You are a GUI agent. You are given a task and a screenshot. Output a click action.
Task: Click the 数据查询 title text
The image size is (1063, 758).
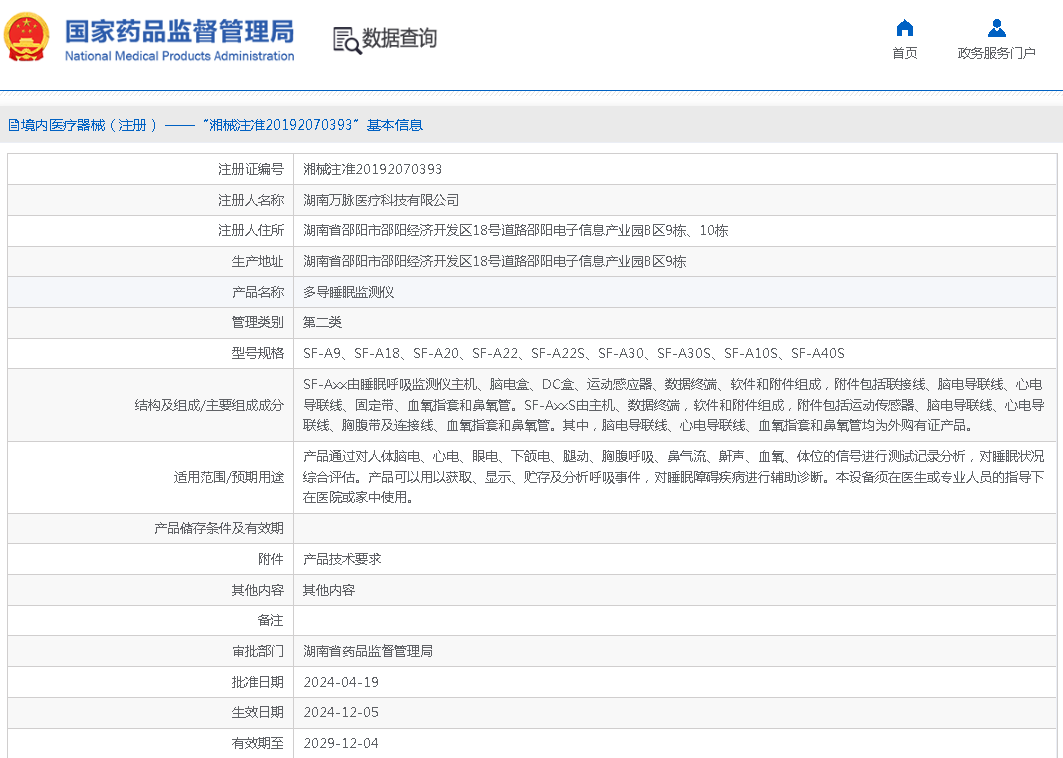[399, 38]
